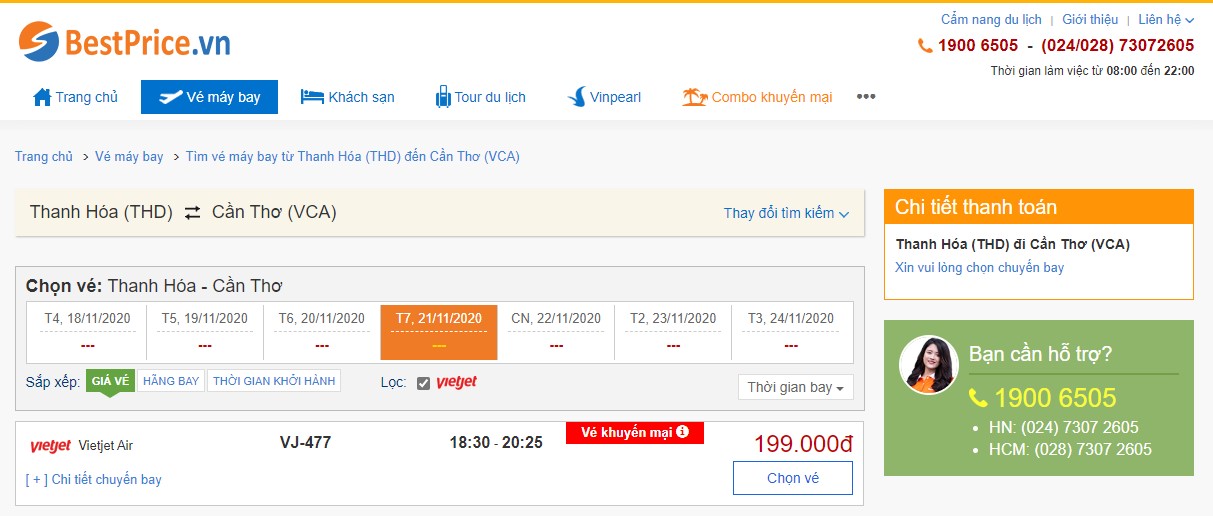Click the Vé khuyến mại red badge
The height and width of the screenshot is (516, 1213).
635,432
